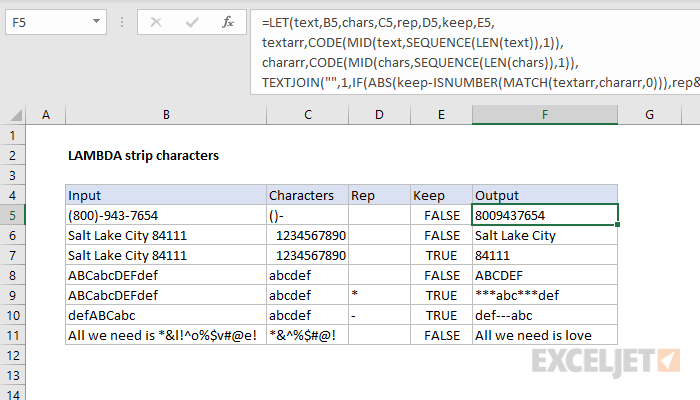700x400 pixels.
Task: Select column A header
Action: click(46, 115)
